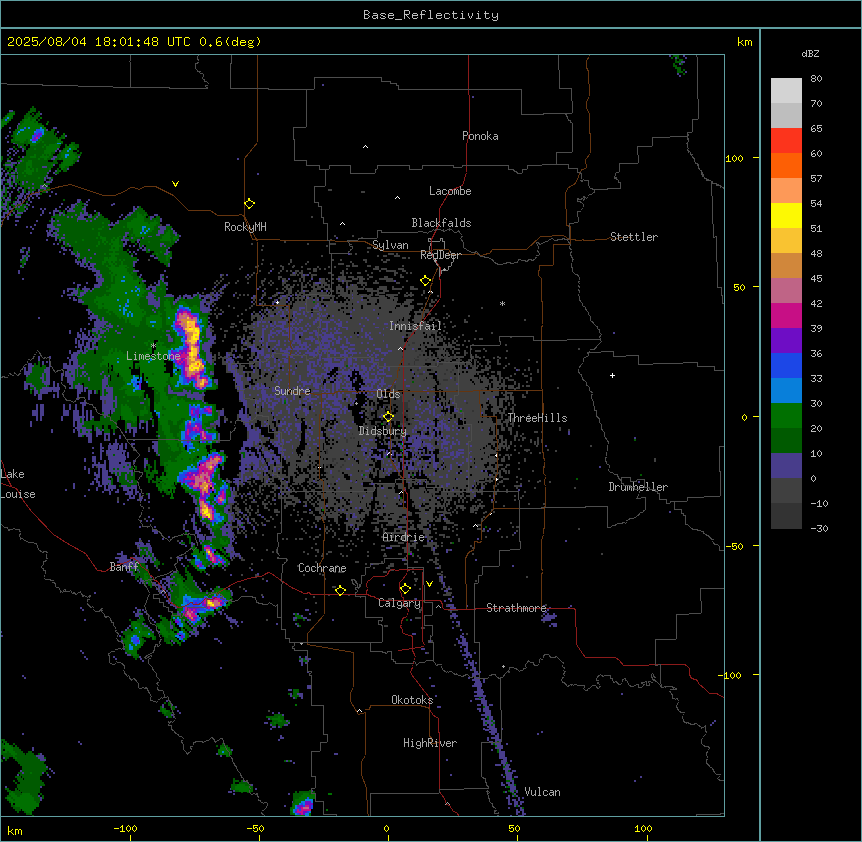Click the Base_Reflectivity title

(431, 15)
